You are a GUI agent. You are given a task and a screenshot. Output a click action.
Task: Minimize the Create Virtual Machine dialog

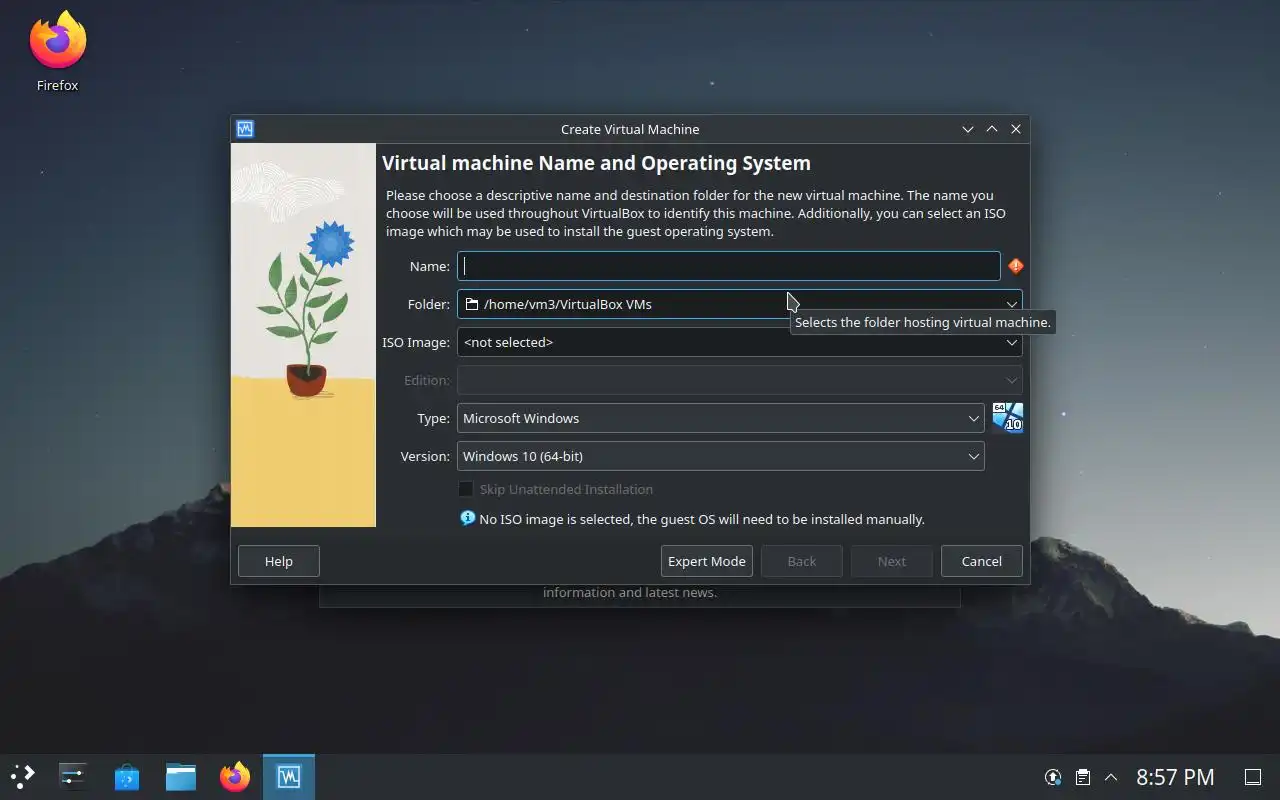(x=968, y=129)
